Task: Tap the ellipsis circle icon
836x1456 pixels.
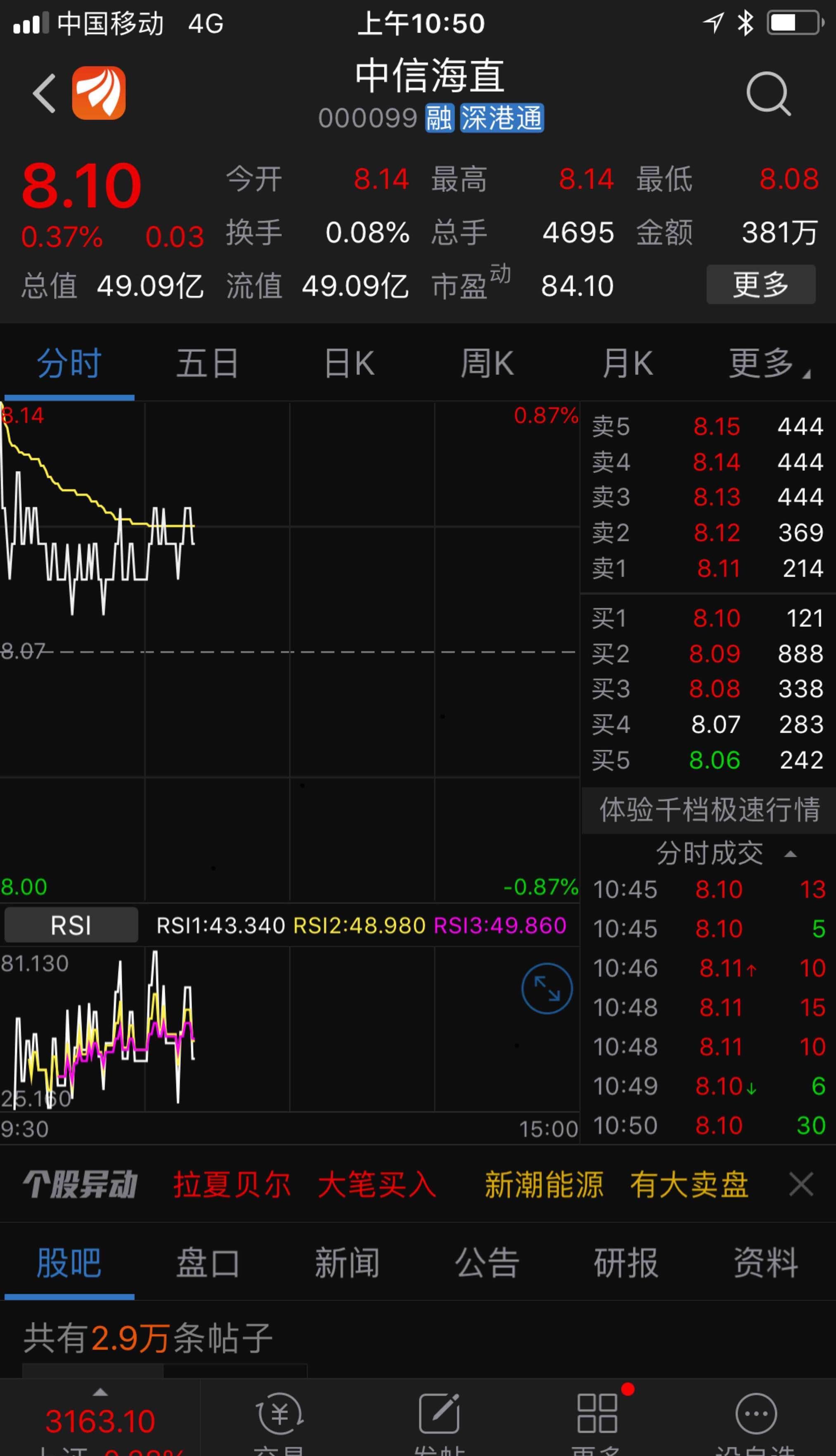Action: (x=755, y=1413)
